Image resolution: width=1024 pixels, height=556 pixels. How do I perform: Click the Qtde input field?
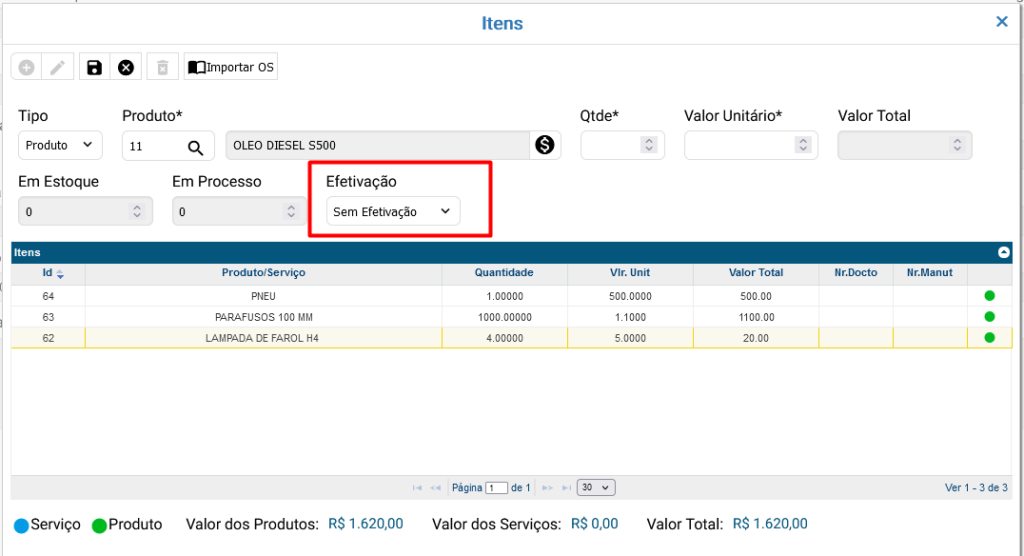click(611, 146)
